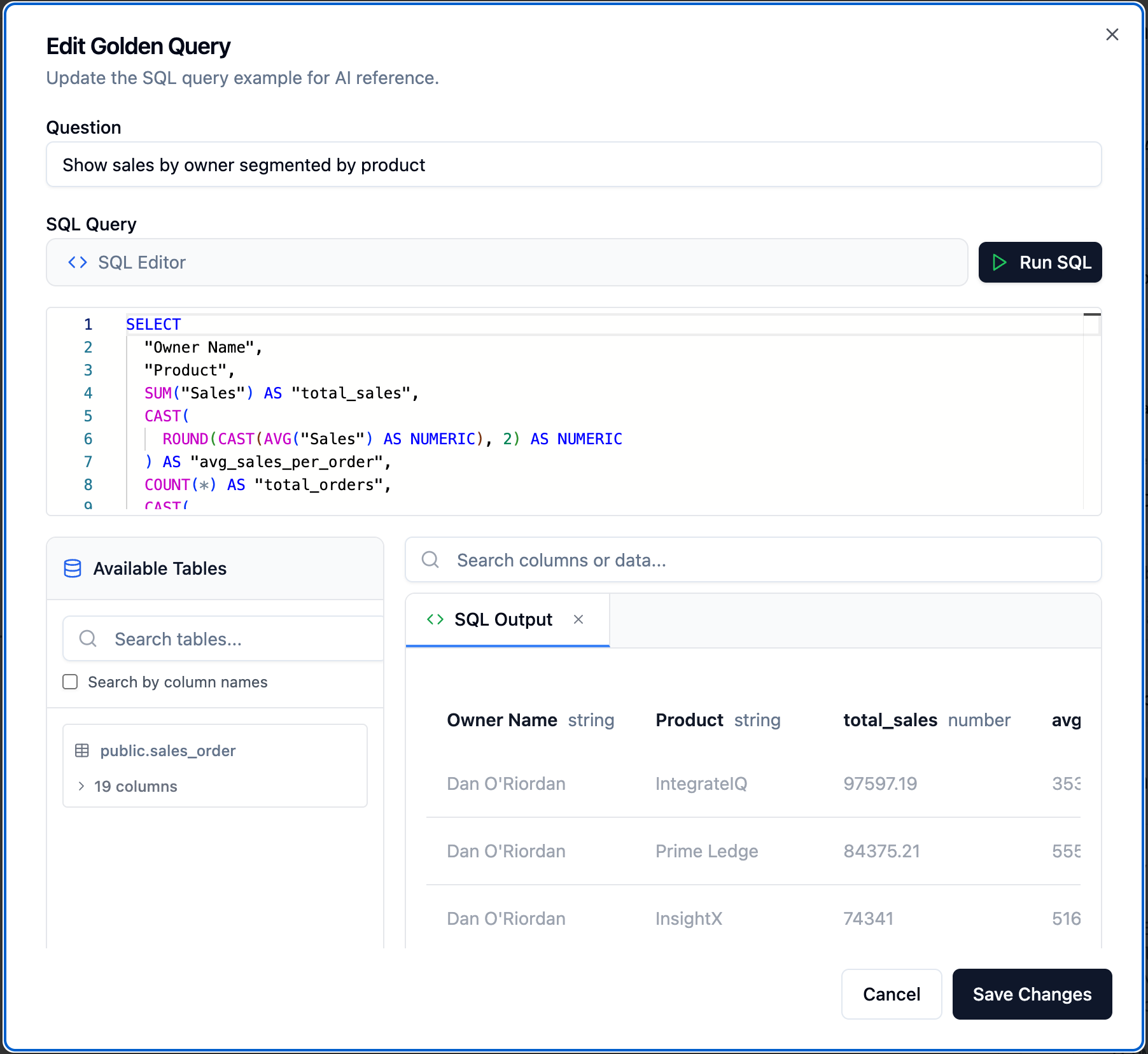Image resolution: width=1148 pixels, height=1054 pixels.
Task: Click the database icon beside Available Tables
Action: (x=73, y=568)
